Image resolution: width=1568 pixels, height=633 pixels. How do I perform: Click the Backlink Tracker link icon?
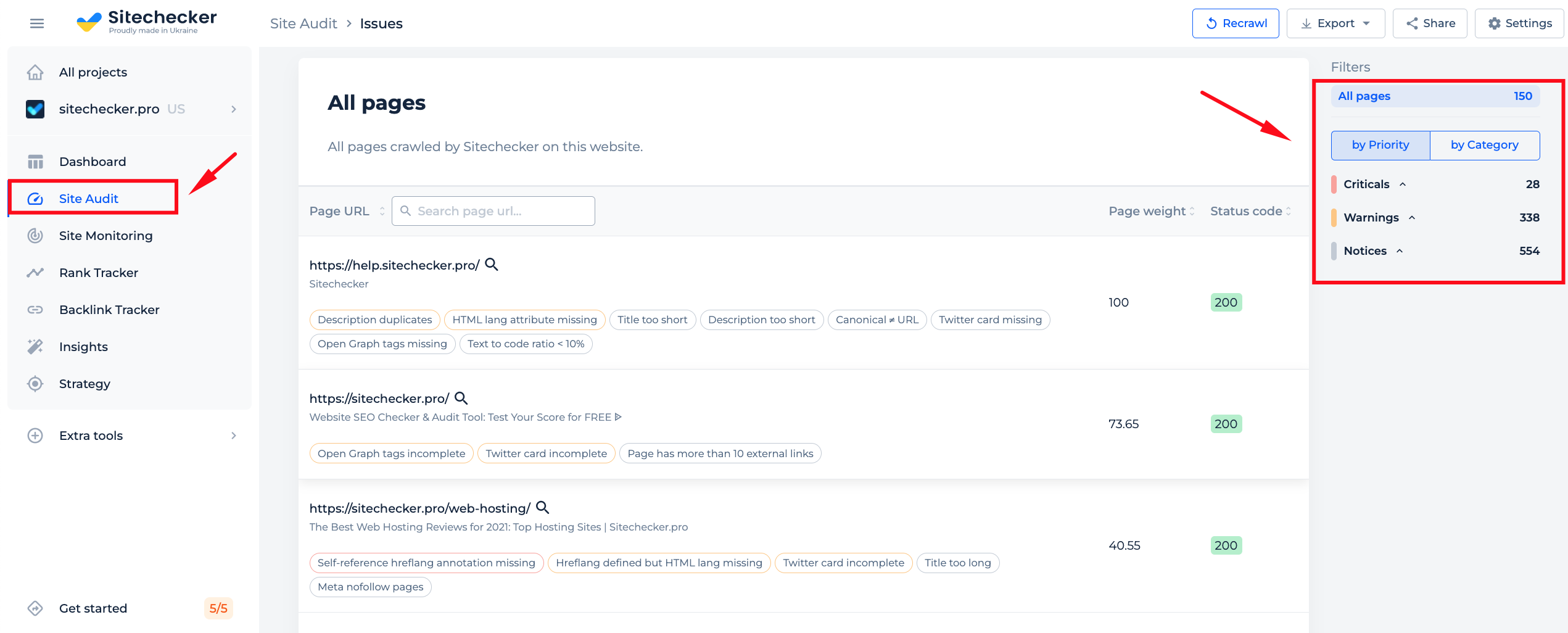pos(35,310)
